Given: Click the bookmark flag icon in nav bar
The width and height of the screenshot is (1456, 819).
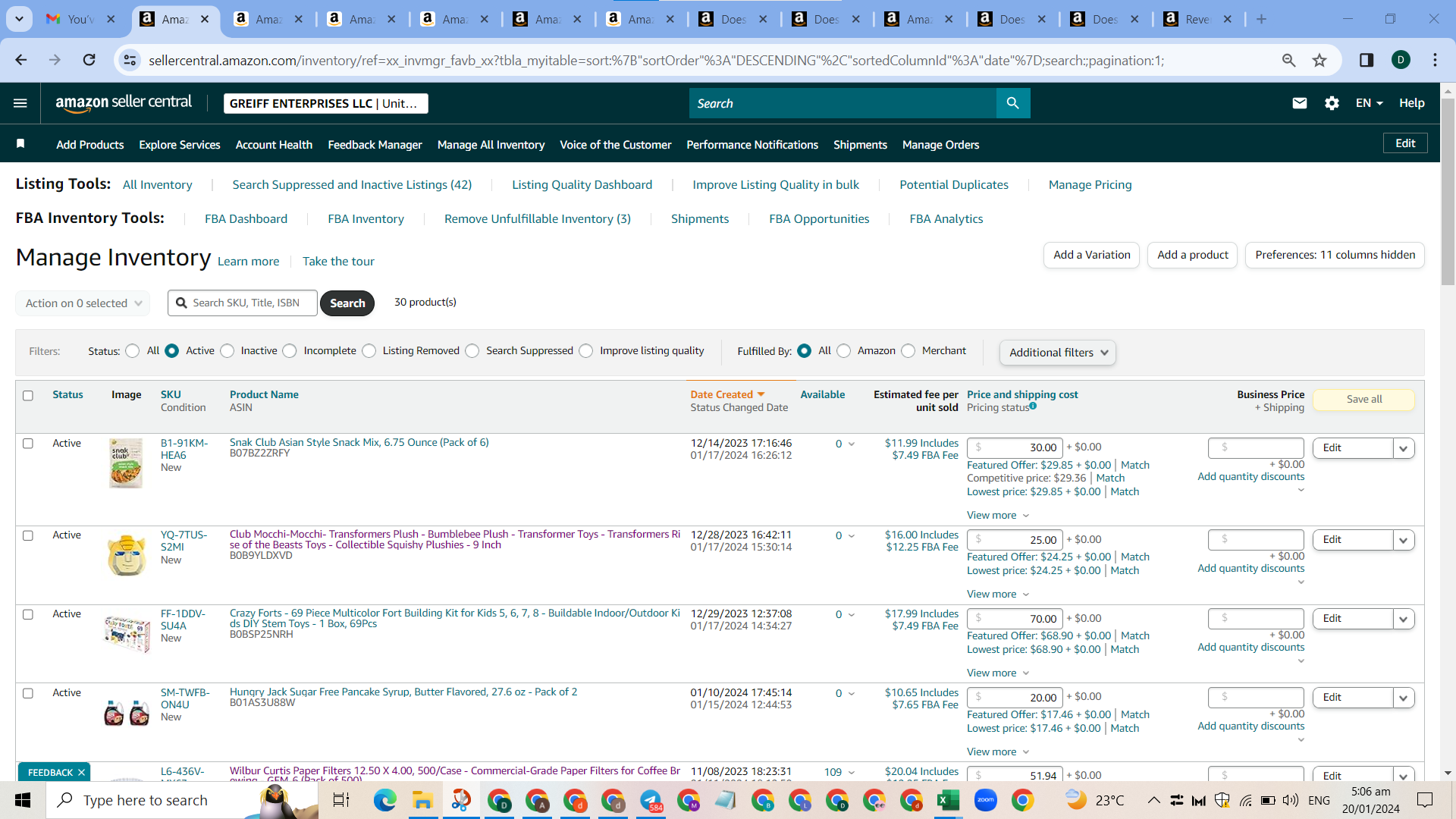Looking at the screenshot, I should point(20,144).
